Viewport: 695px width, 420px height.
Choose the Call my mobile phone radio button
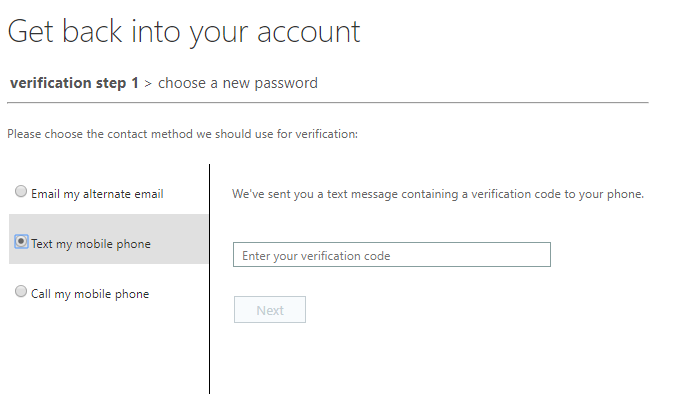[21, 292]
